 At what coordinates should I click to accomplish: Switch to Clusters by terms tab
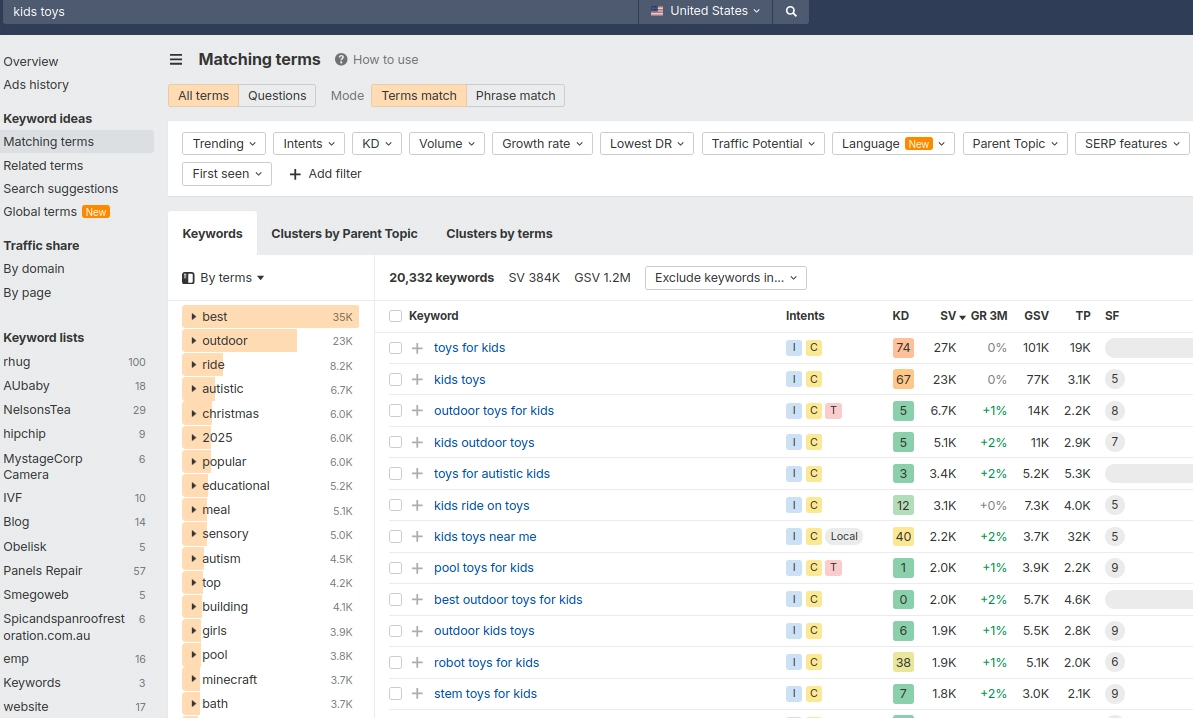click(499, 234)
